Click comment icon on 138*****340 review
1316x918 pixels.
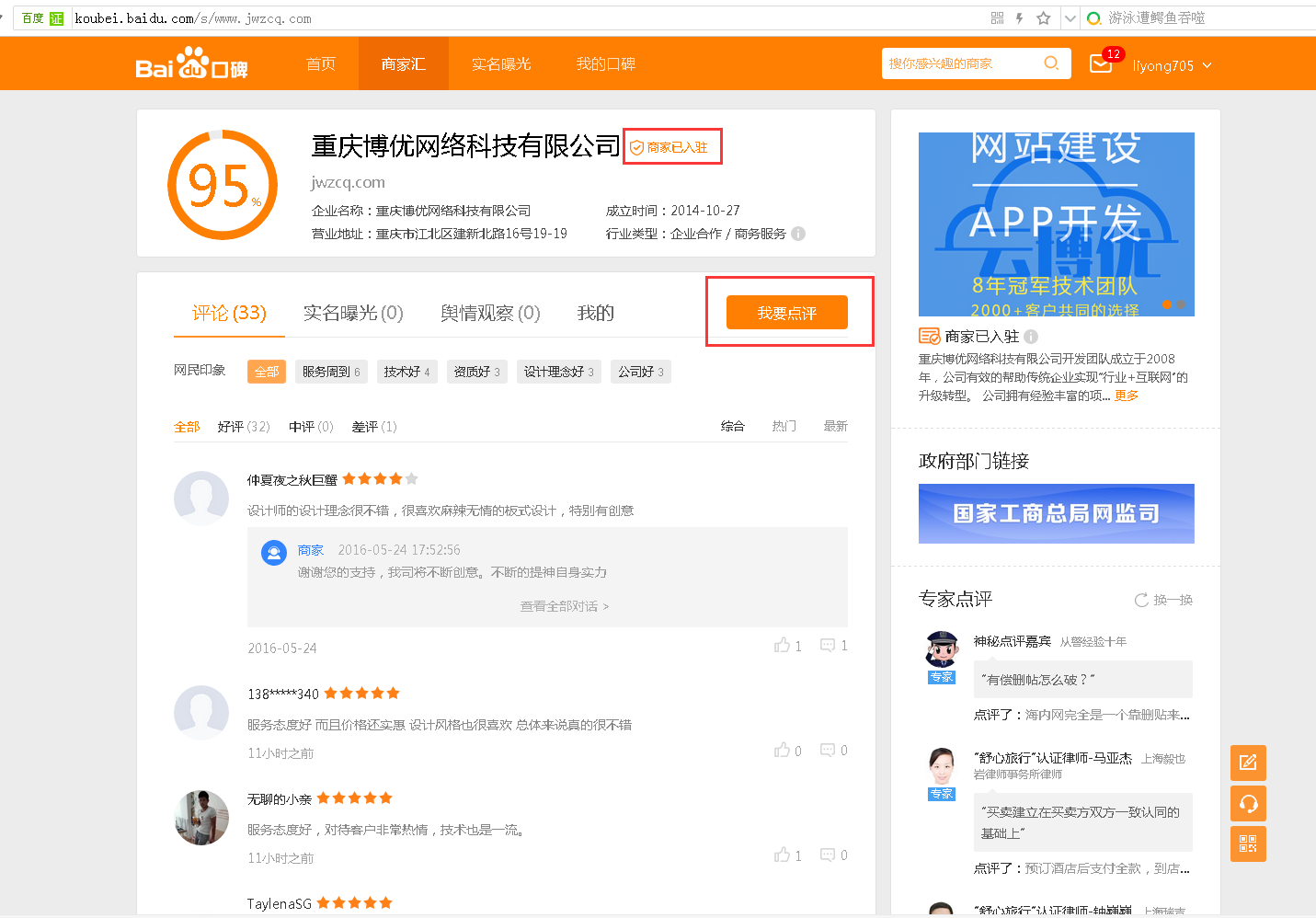tap(828, 751)
